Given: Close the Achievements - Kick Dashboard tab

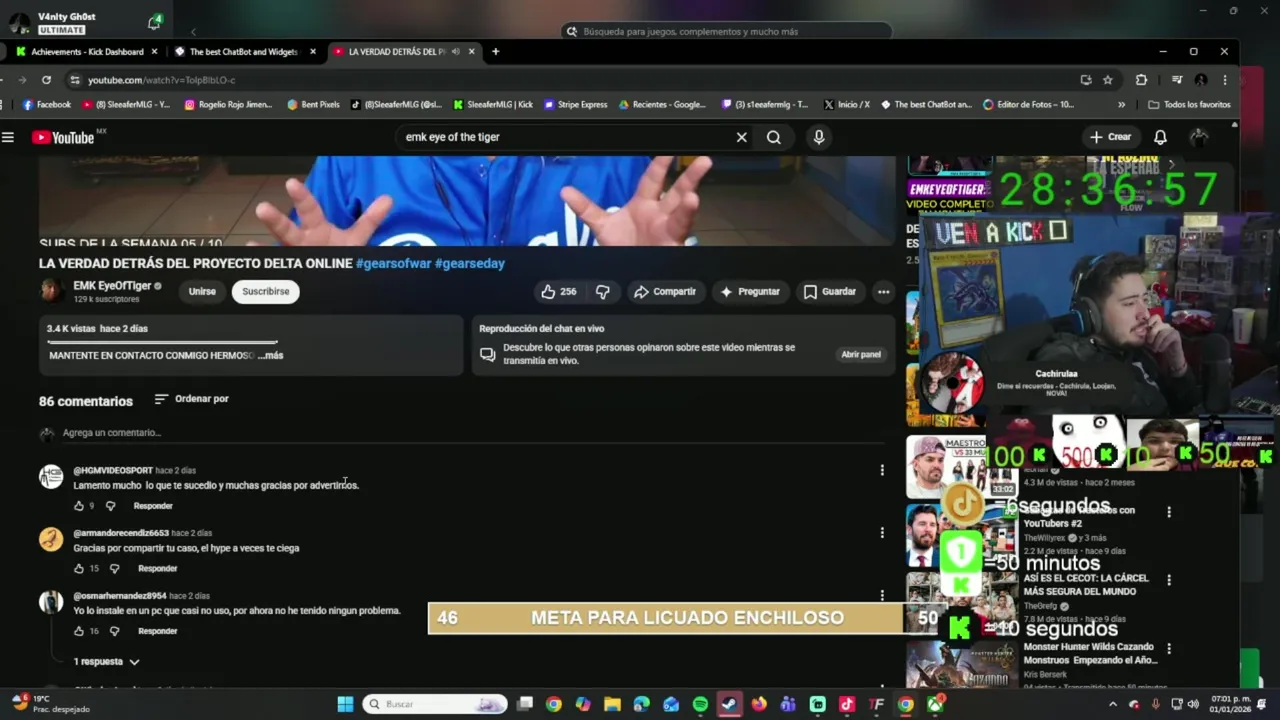Looking at the screenshot, I should [154, 51].
